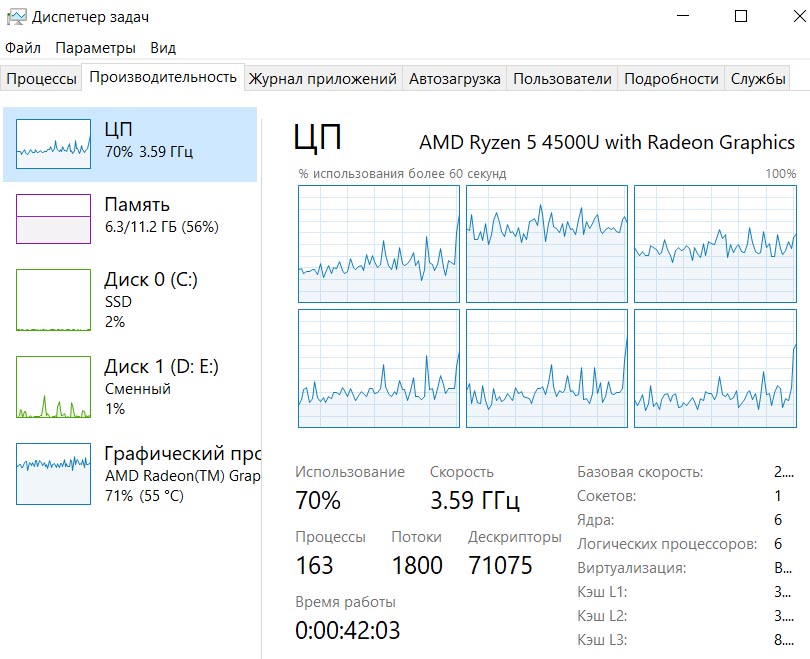
Task: Click the ЦП 70% 3.59 ГГц entry text
Action: 149,140
